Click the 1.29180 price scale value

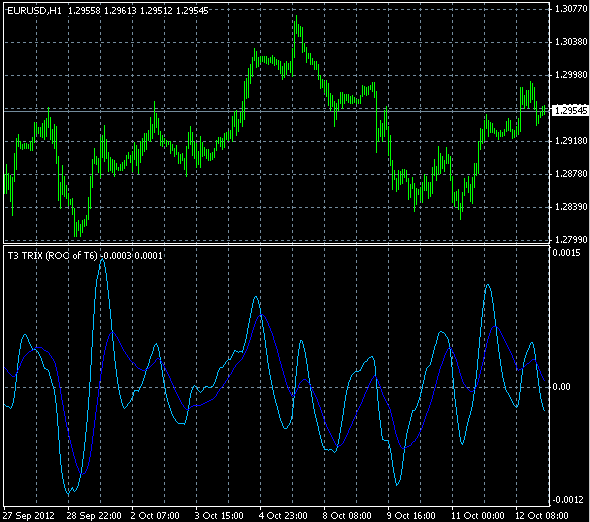pos(571,141)
